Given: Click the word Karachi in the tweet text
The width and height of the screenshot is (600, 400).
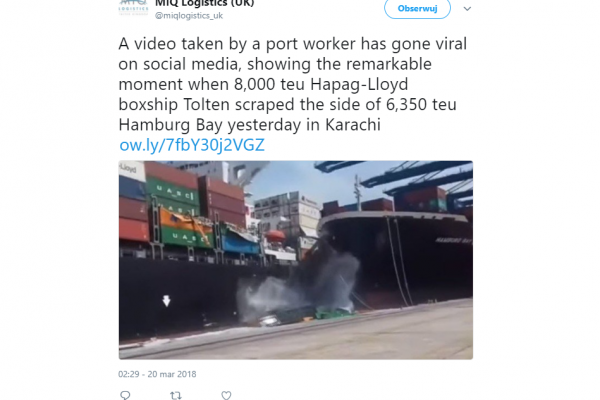Looking at the screenshot, I should coord(353,125).
